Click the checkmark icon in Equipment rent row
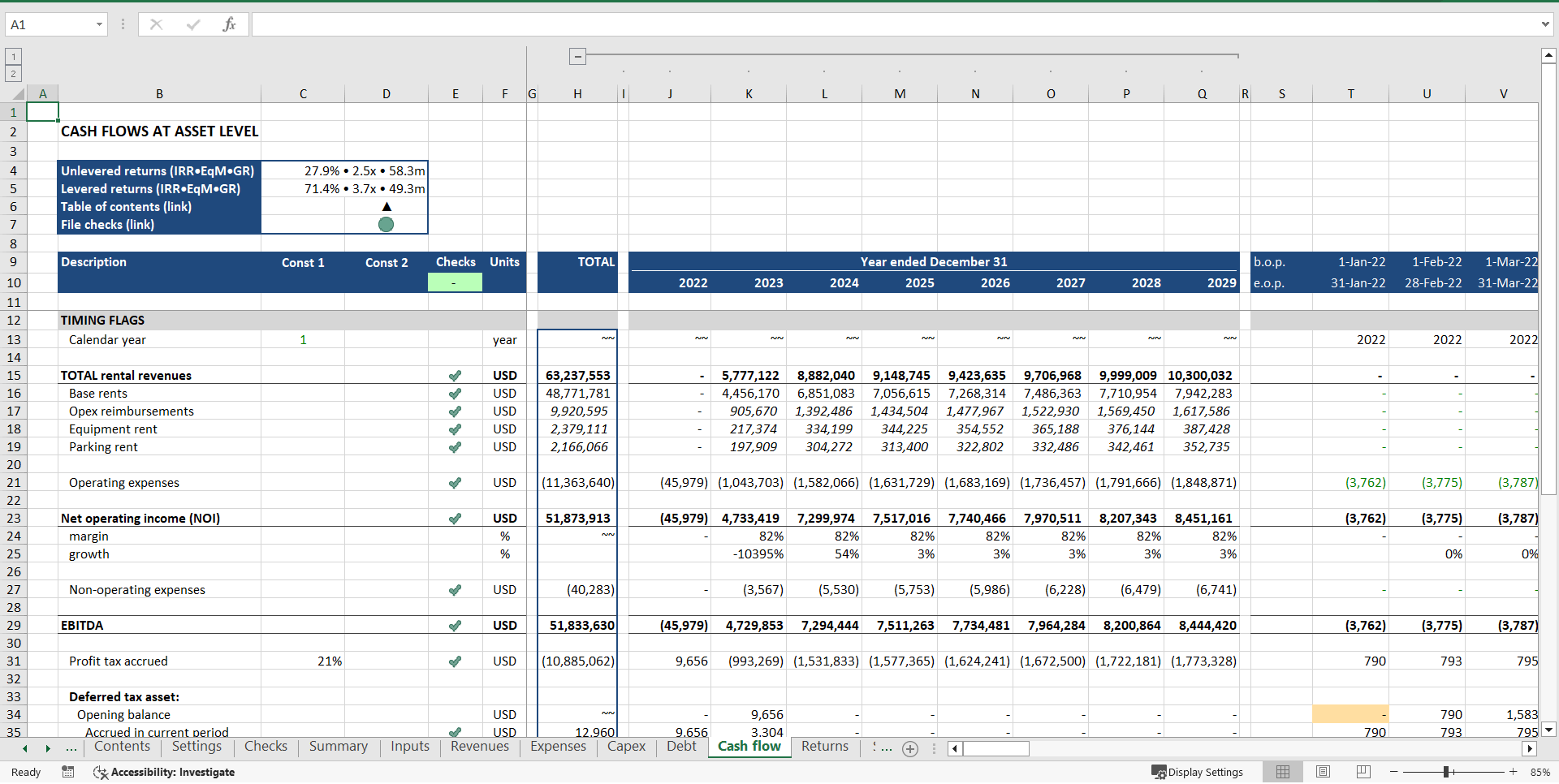The image size is (1559, 784). [x=455, y=429]
